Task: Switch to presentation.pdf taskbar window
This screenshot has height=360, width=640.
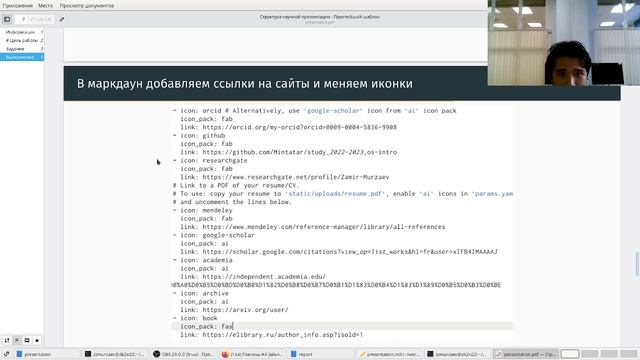Action: point(526,354)
